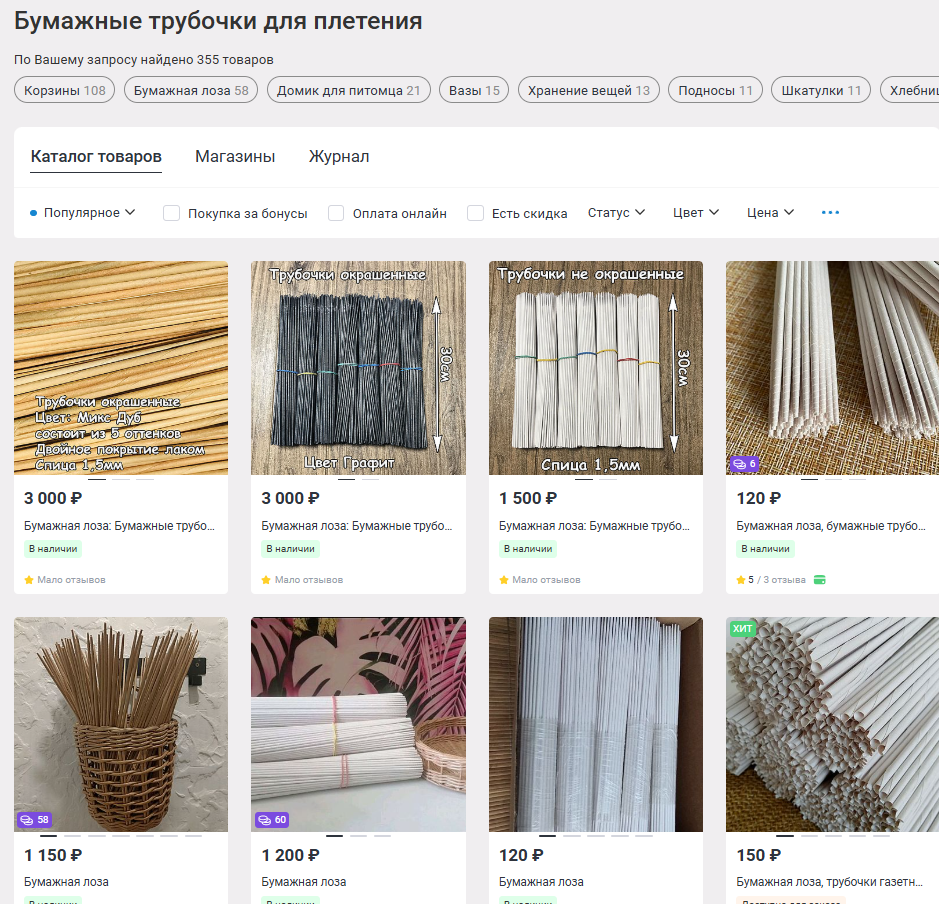Click star icon on the 1 500 ₽ product card
Viewport: 939px width, 904px height.
pyautogui.click(x=504, y=580)
